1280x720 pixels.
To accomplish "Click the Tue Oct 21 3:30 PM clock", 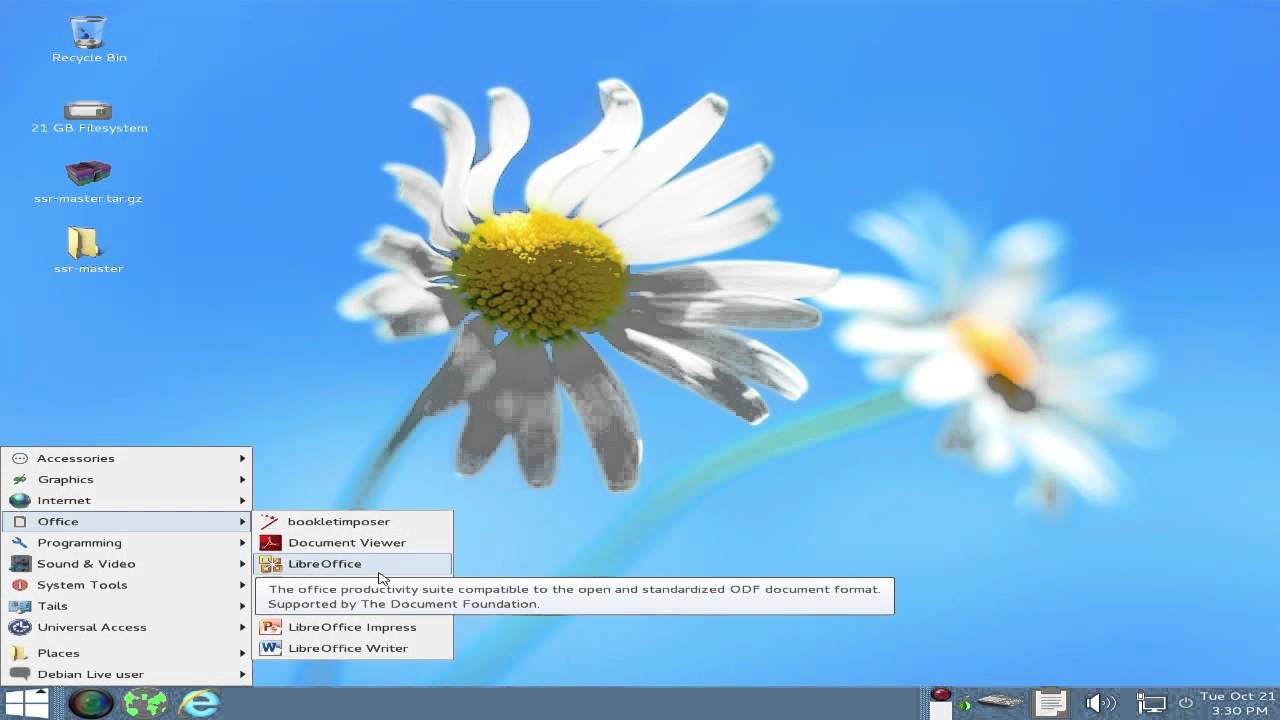I will (1238, 703).
